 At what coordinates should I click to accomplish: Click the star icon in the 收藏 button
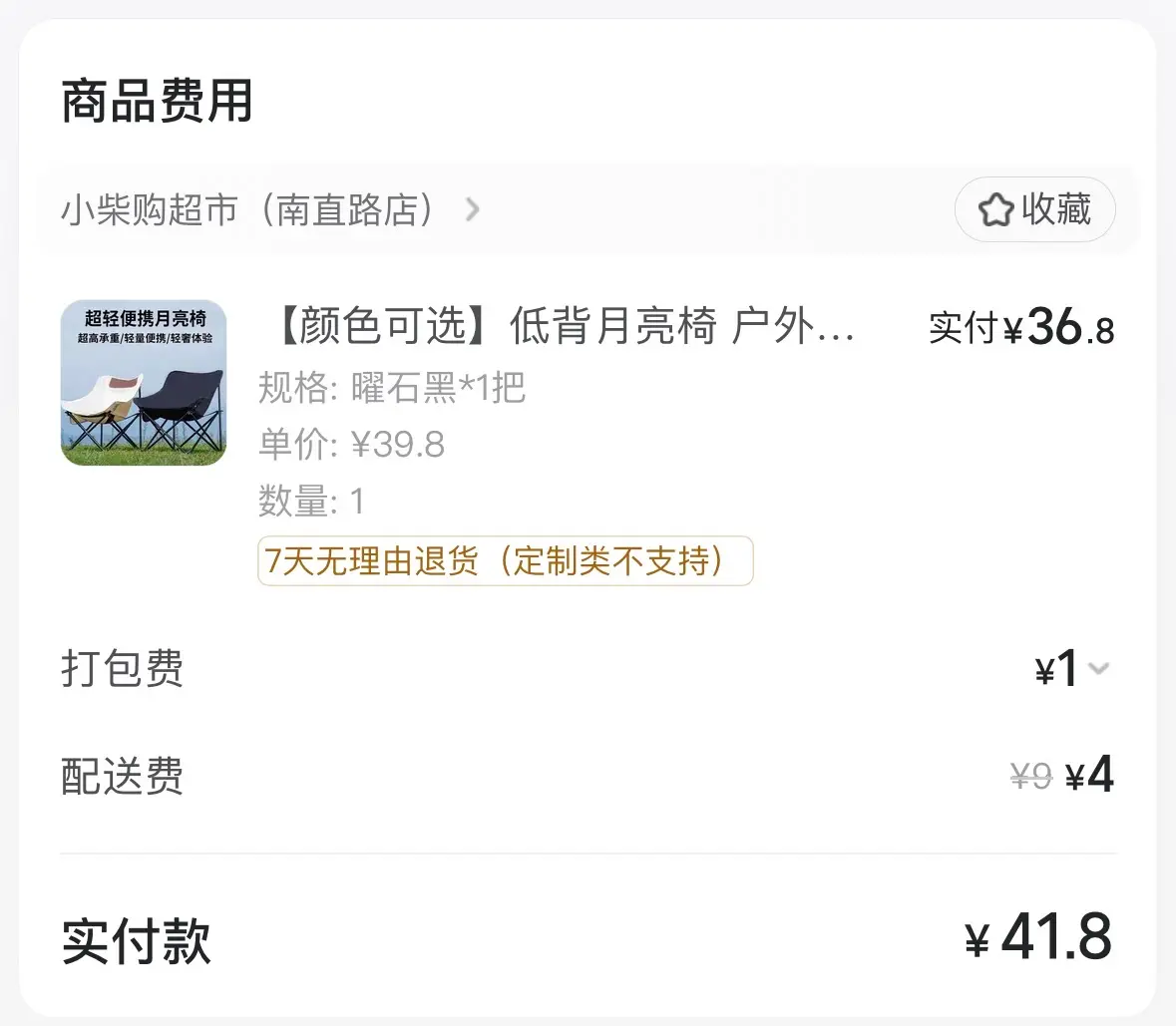point(995,210)
